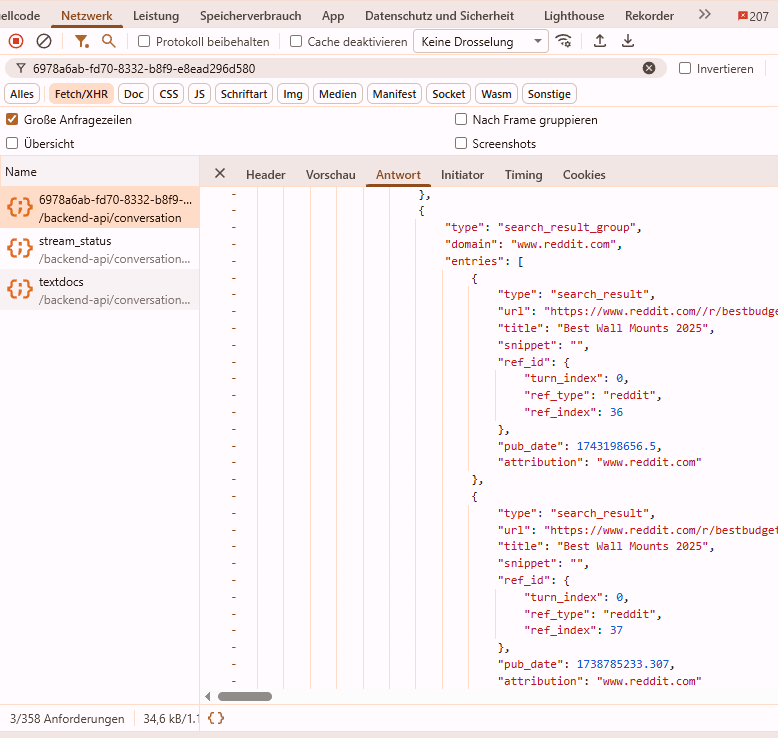This screenshot has height=738, width=778.
Task: Open Speicherverbrauch tab
Action: click(x=251, y=16)
